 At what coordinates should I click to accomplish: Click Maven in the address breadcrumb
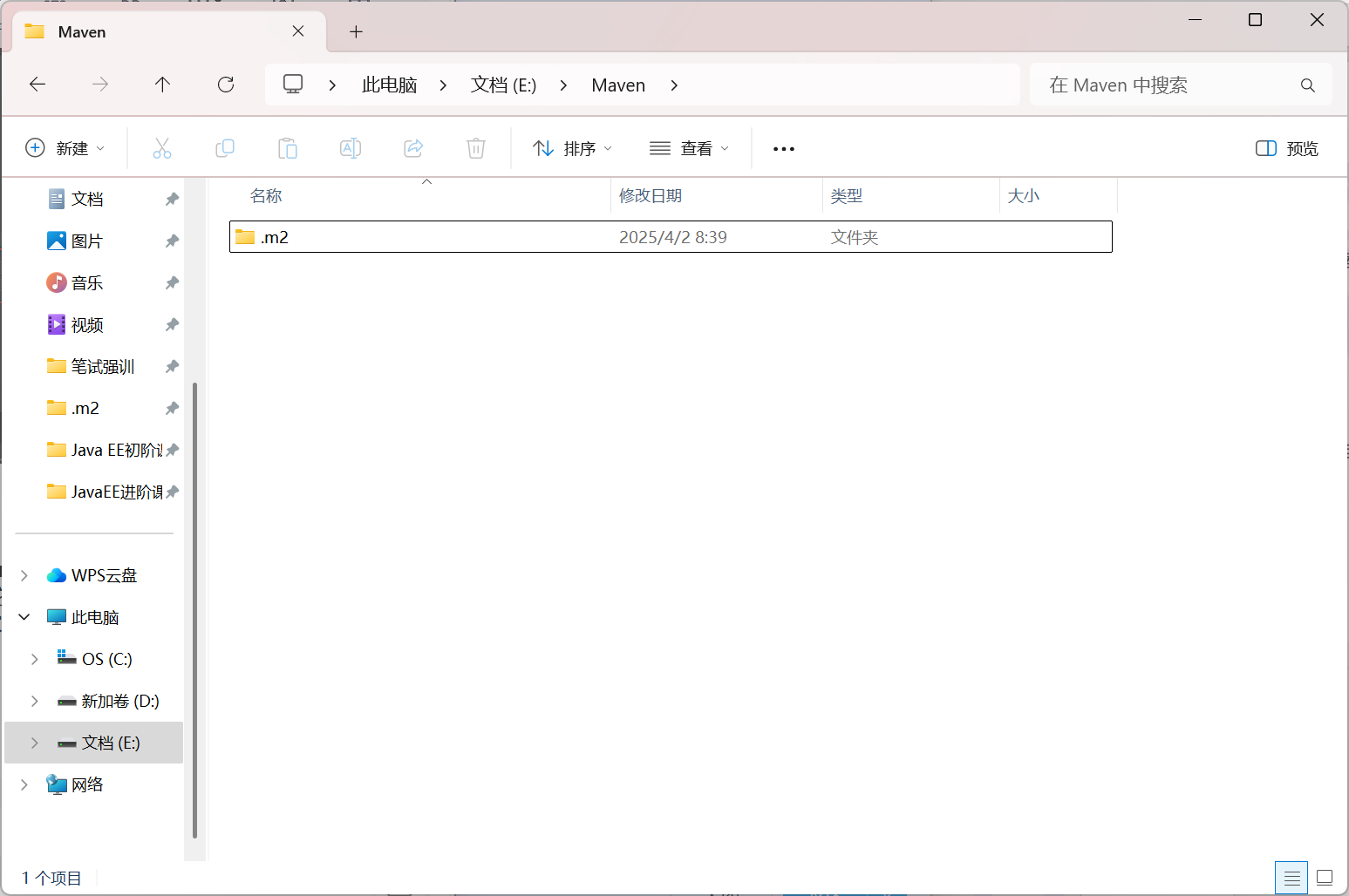pos(618,85)
